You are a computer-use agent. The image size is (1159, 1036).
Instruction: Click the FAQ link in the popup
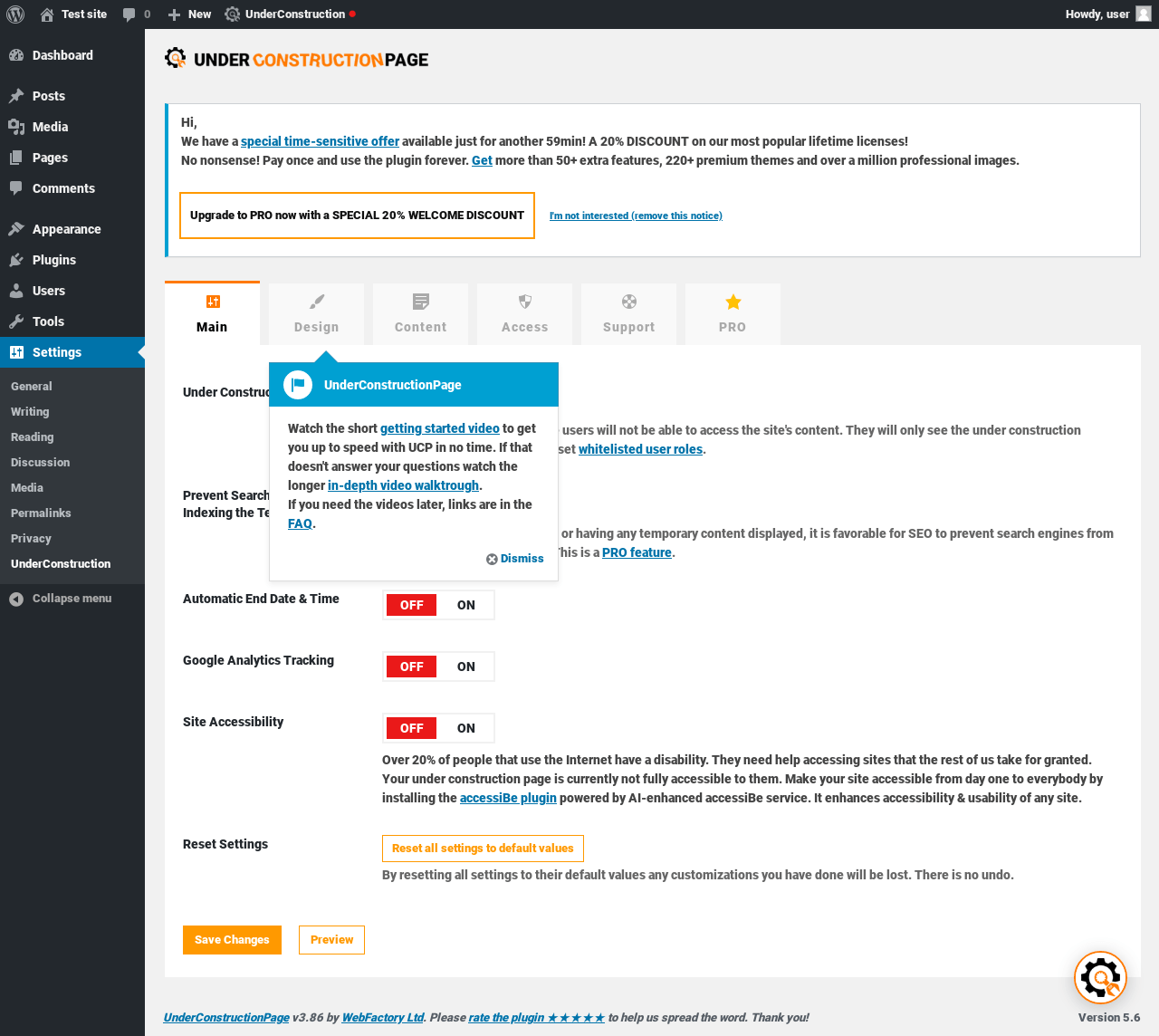[x=300, y=523]
